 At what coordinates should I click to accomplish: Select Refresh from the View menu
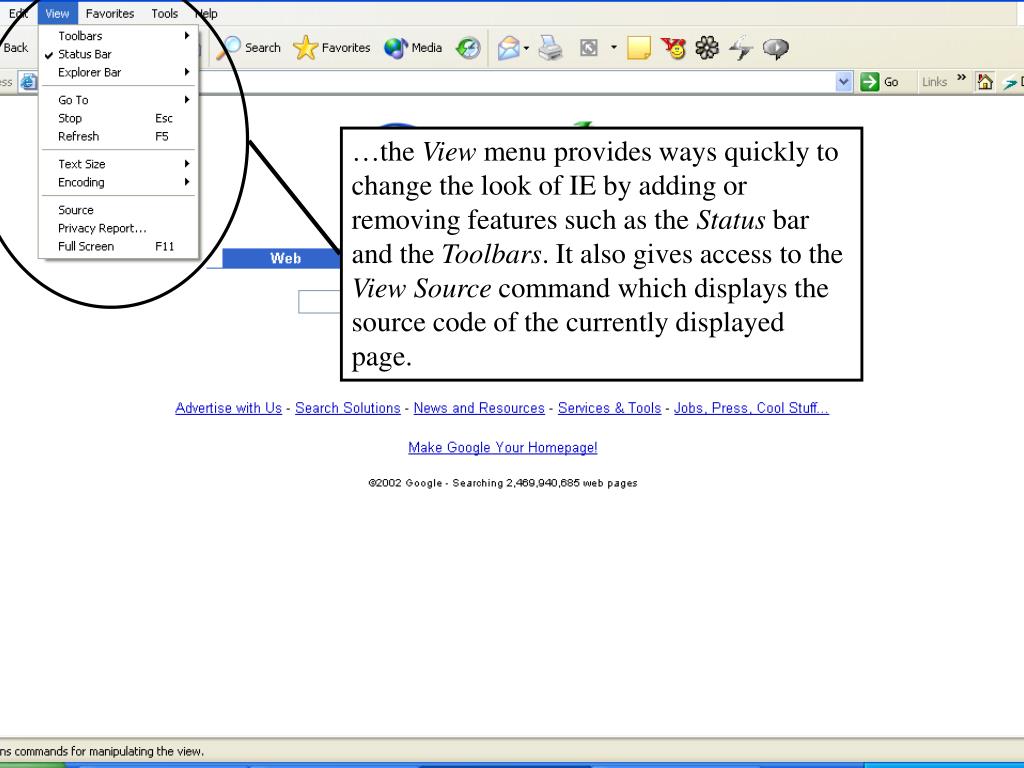(118, 136)
